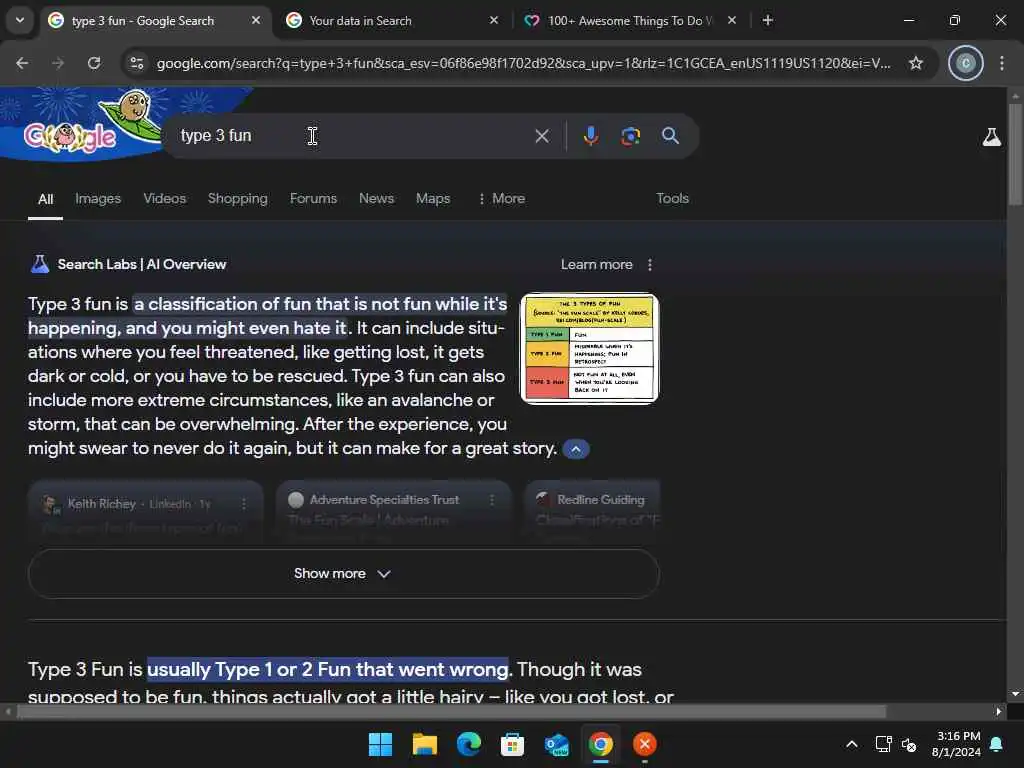Open search Tools
This screenshot has width=1024, height=768.
pyautogui.click(x=672, y=198)
